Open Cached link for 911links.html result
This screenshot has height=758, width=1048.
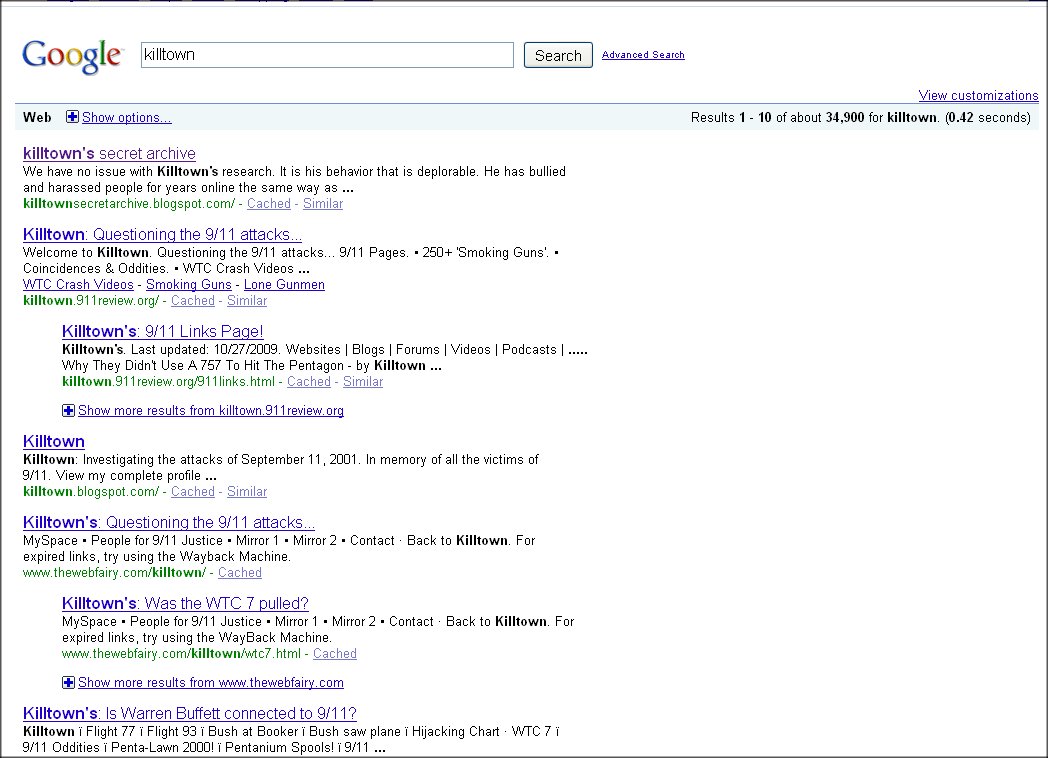309,382
